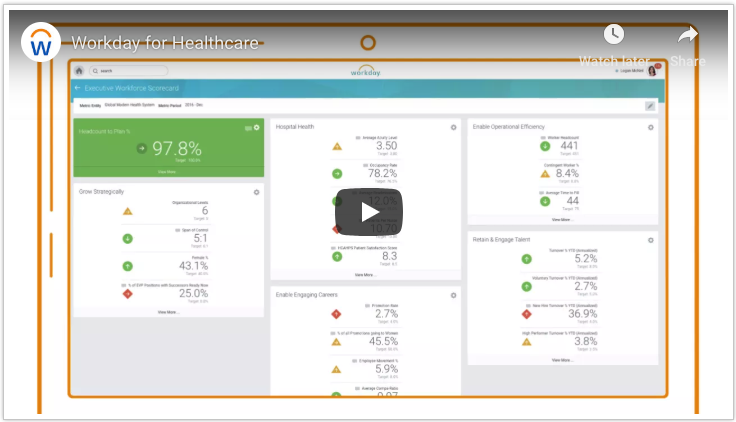Open the Workday channel logo
This screenshot has width=736, height=422.
tap(41, 42)
